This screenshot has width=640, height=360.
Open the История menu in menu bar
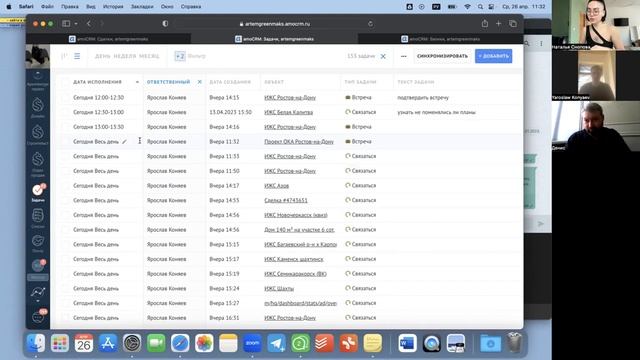pos(113,7)
